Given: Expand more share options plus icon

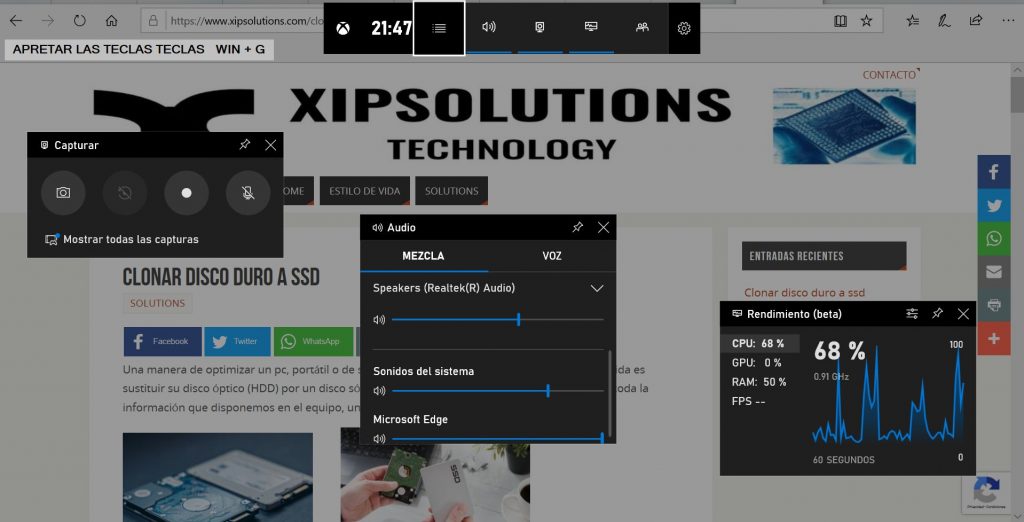Looking at the screenshot, I should [x=993, y=338].
